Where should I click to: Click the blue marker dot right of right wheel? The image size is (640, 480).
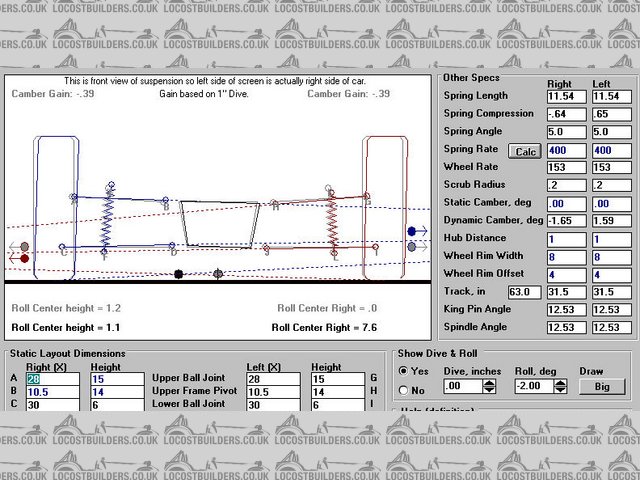point(411,231)
